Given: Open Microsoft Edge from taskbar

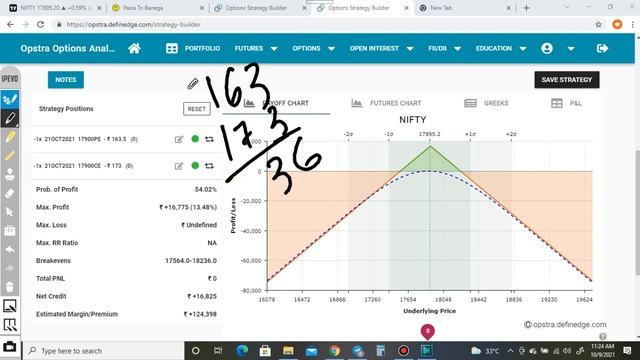Looking at the screenshot, I should pos(242,351).
